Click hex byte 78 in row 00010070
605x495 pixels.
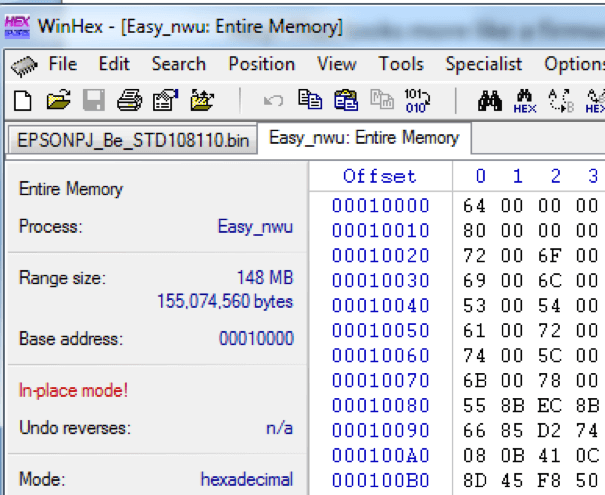[549, 380]
